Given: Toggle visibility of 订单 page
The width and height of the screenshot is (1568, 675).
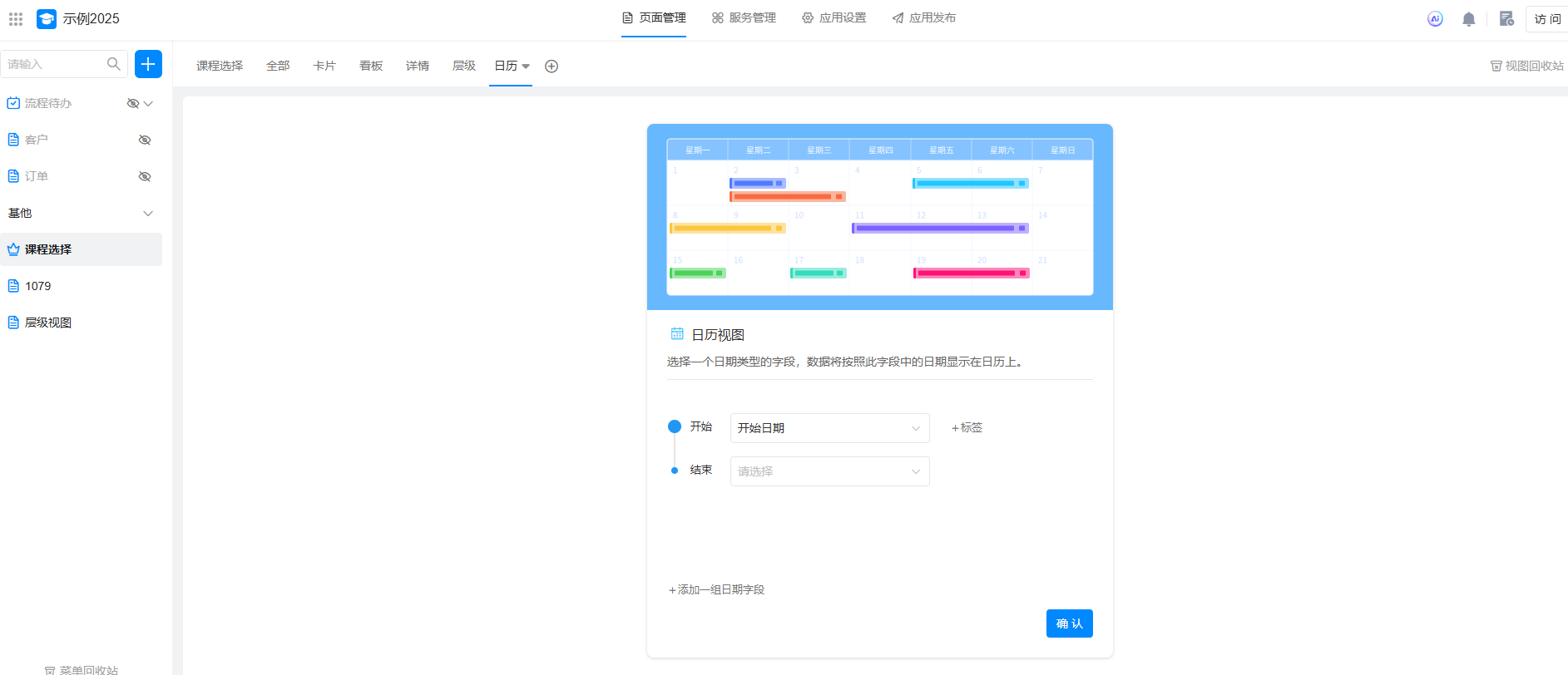Looking at the screenshot, I should 145,176.
